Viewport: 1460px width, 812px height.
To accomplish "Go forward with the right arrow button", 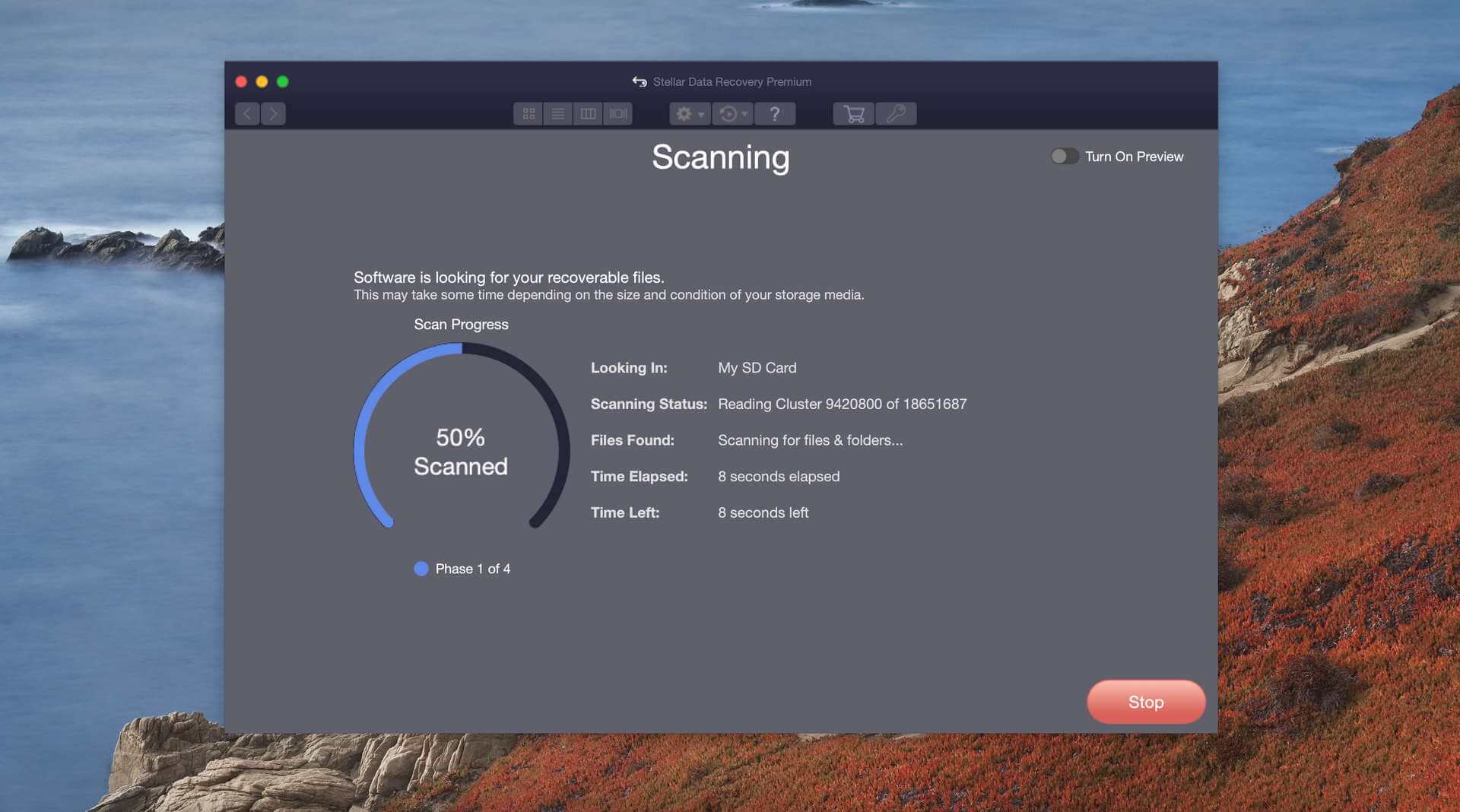I will [273, 114].
